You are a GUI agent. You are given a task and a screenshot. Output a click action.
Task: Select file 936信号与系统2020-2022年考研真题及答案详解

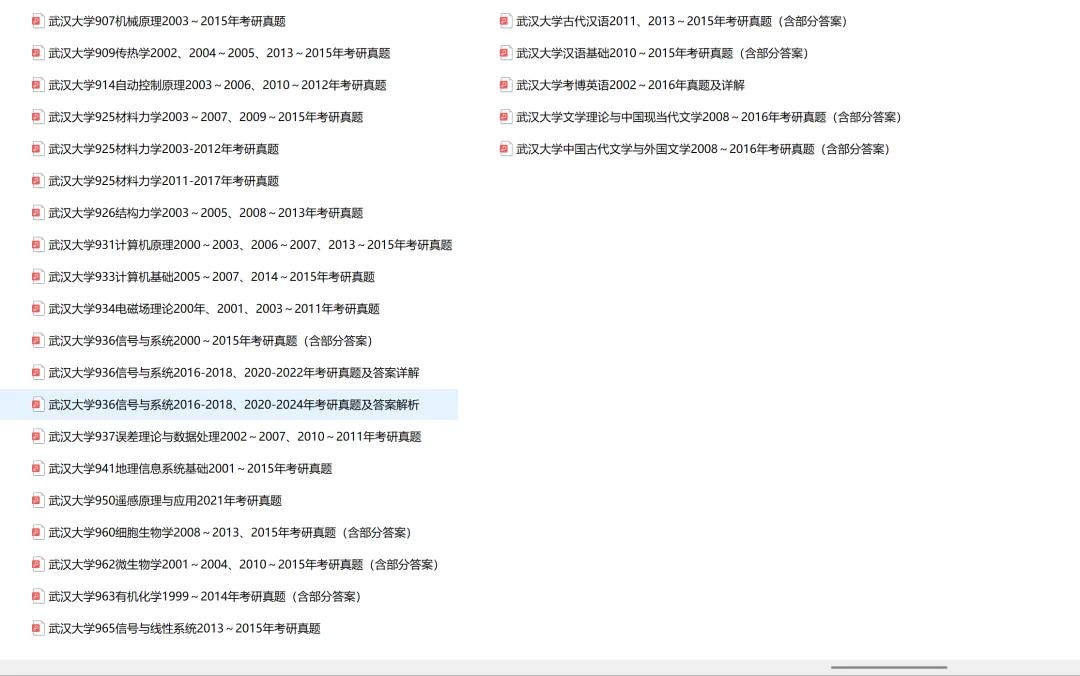(x=234, y=373)
